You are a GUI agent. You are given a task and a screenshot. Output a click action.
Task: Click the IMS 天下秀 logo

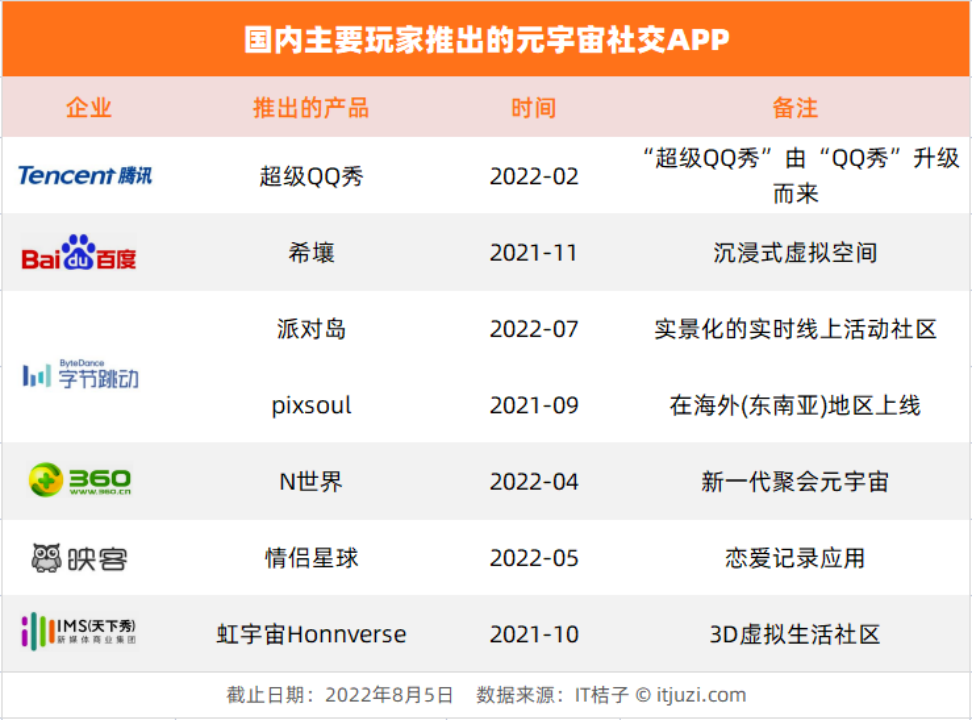(x=78, y=631)
